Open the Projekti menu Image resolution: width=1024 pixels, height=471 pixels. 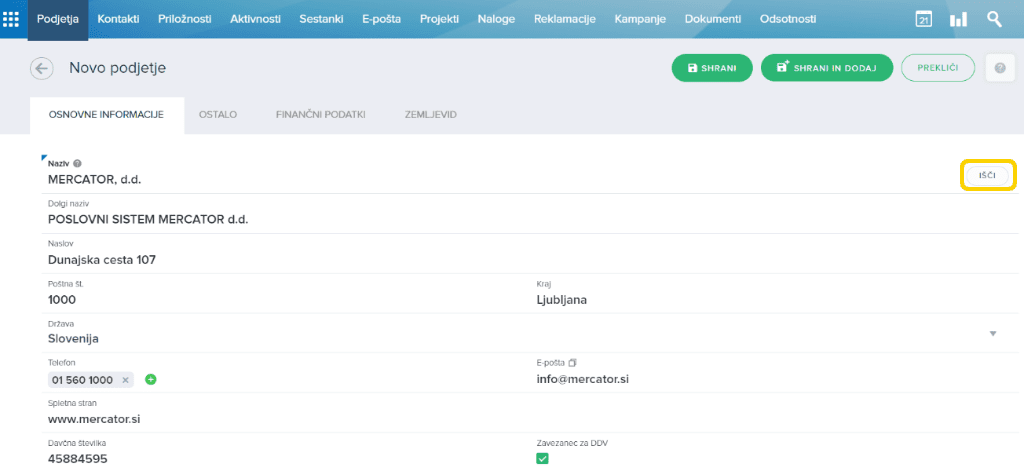[x=440, y=19]
